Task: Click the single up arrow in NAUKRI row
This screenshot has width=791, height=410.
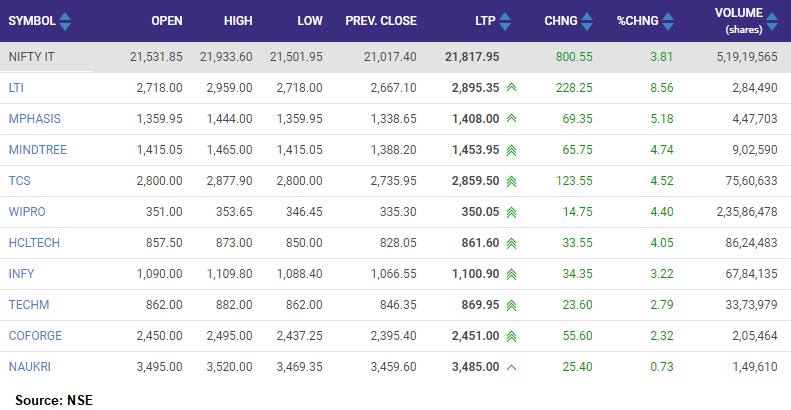Action: click(511, 367)
